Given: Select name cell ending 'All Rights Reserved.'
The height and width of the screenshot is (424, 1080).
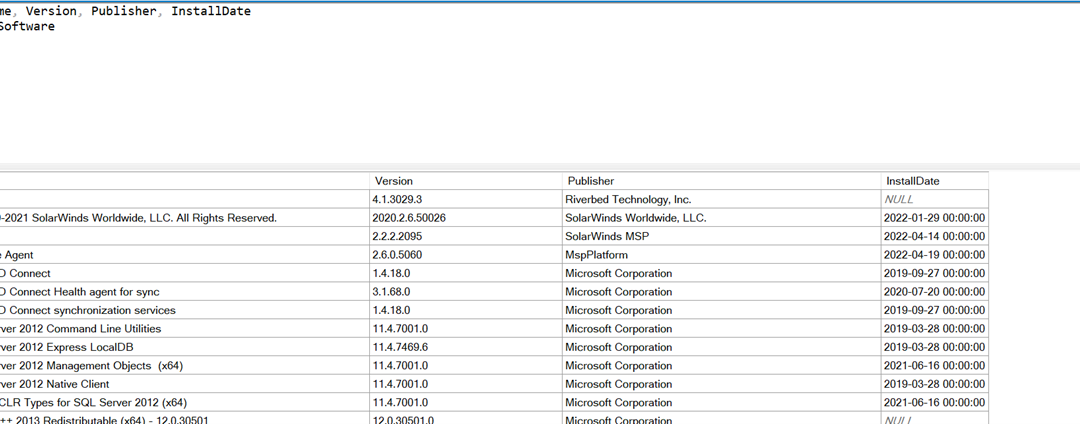Looking at the screenshot, I should tap(185, 218).
